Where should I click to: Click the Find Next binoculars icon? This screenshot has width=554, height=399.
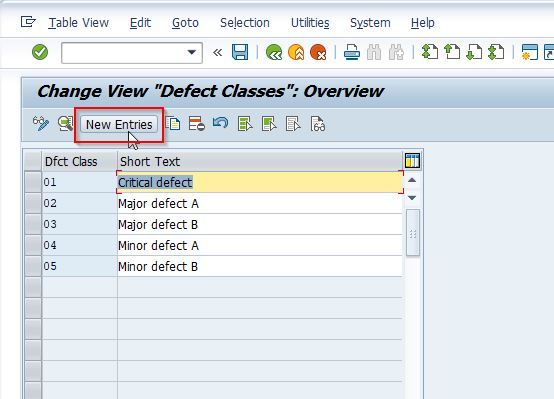pos(396,52)
